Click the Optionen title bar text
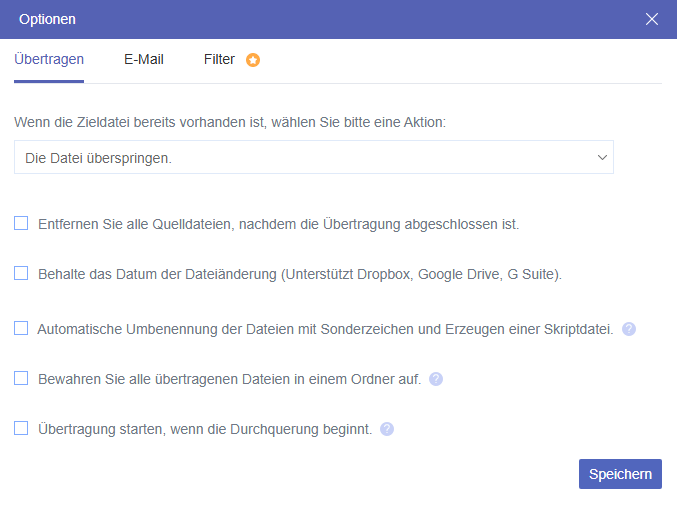This screenshot has width=677, height=505. point(47,19)
